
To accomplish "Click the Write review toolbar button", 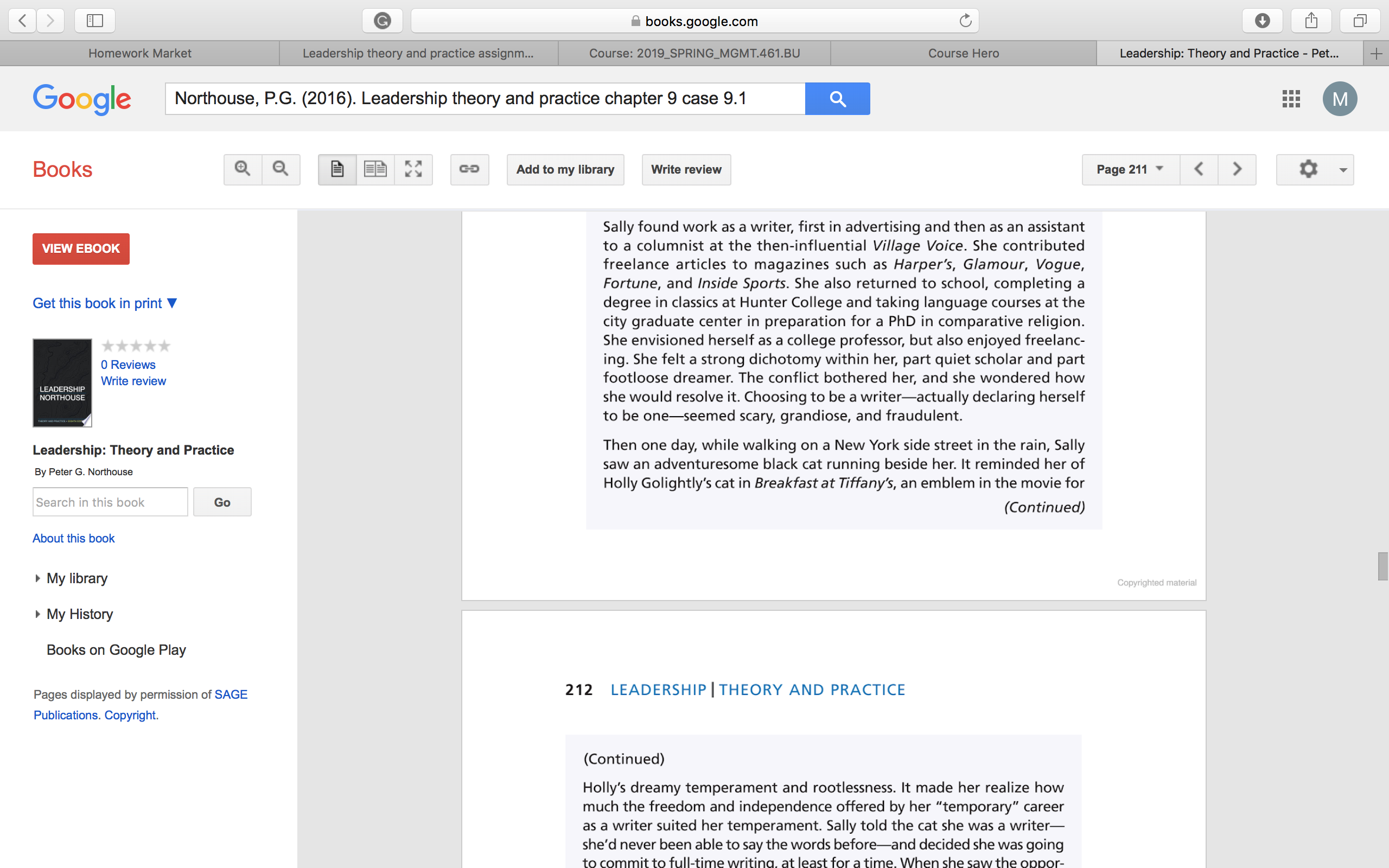I will click(x=686, y=169).
